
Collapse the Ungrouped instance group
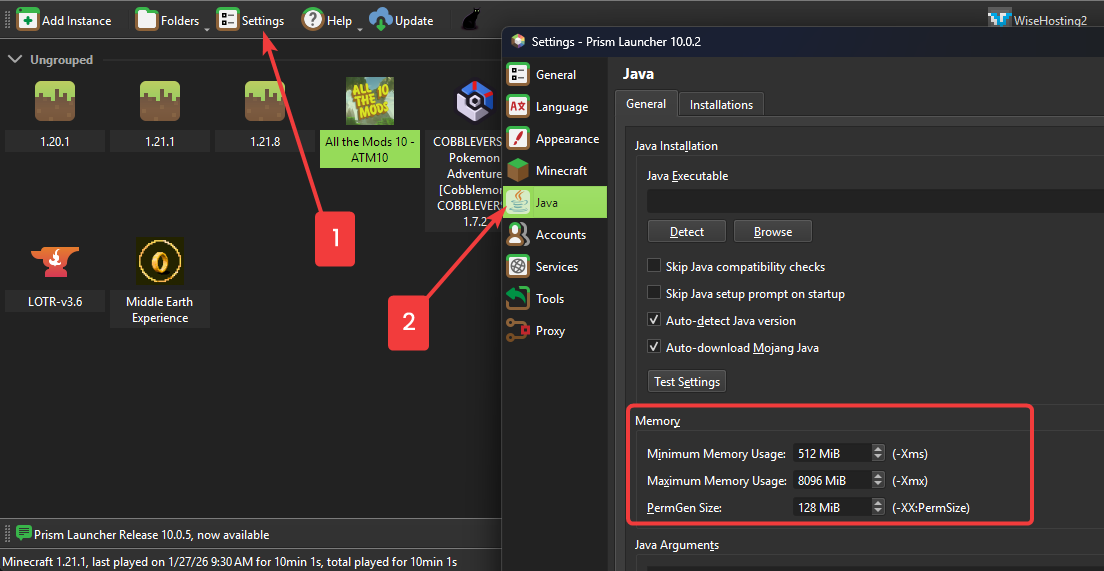point(14,59)
